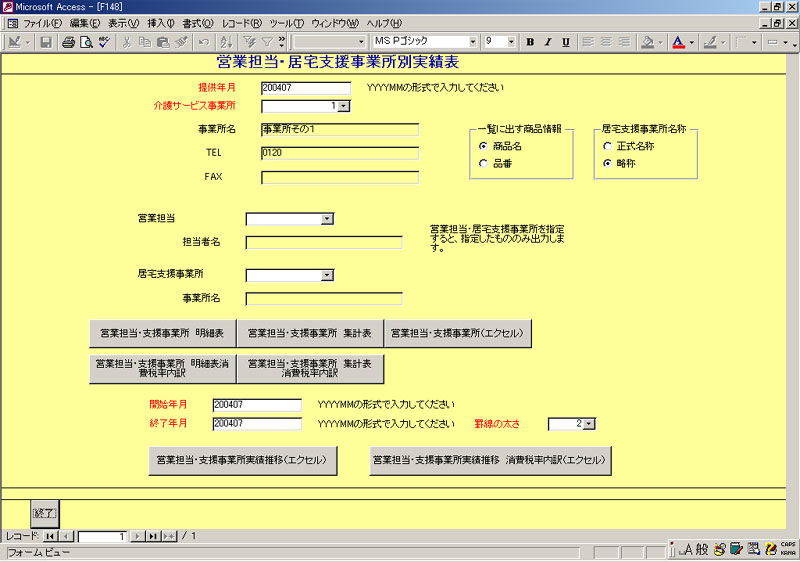Expand the 罫線の太さ dropdown
The width and height of the screenshot is (800, 562).
(x=588, y=424)
